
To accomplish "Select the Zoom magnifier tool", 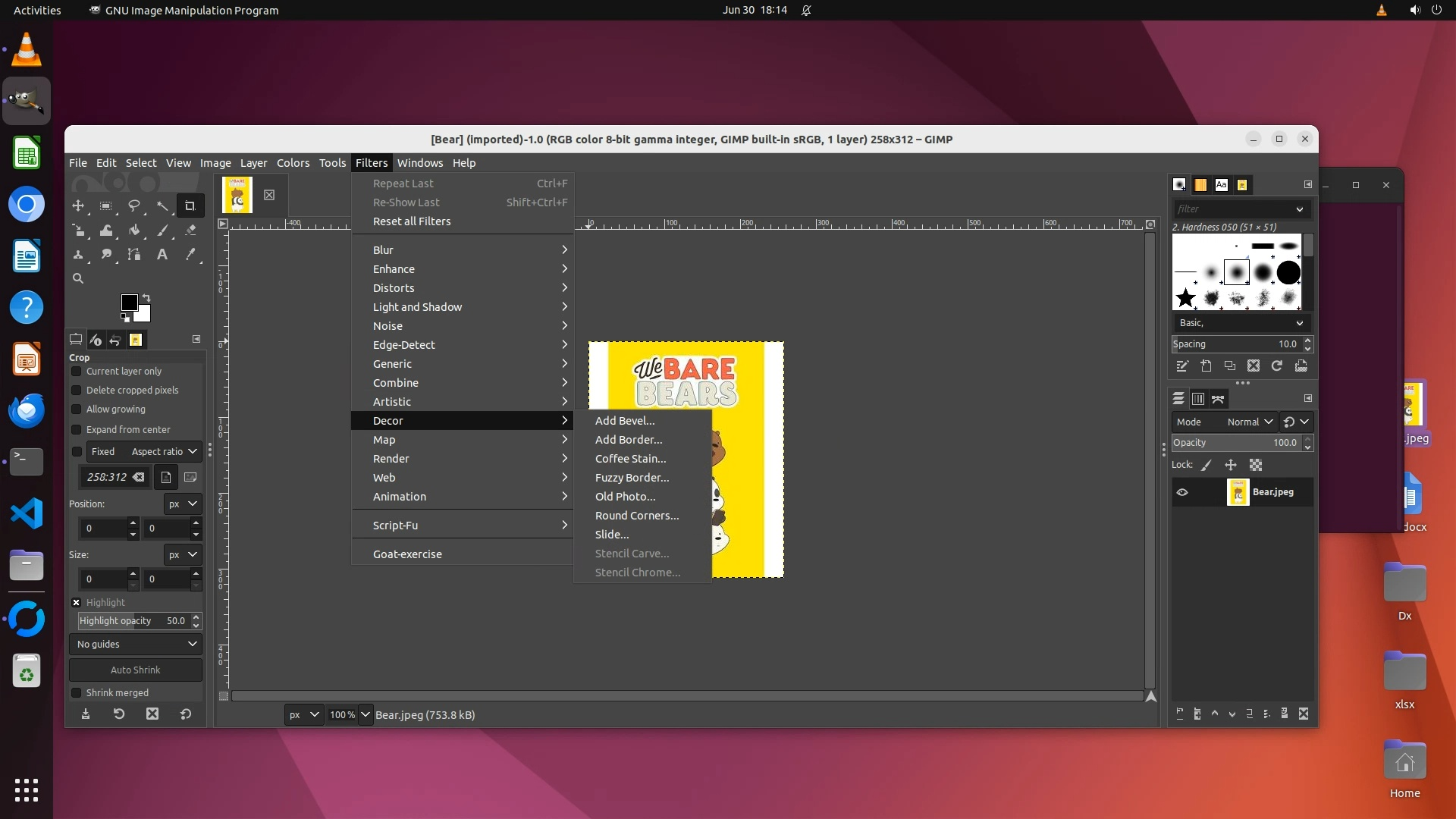I will pyautogui.click(x=78, y=279).
